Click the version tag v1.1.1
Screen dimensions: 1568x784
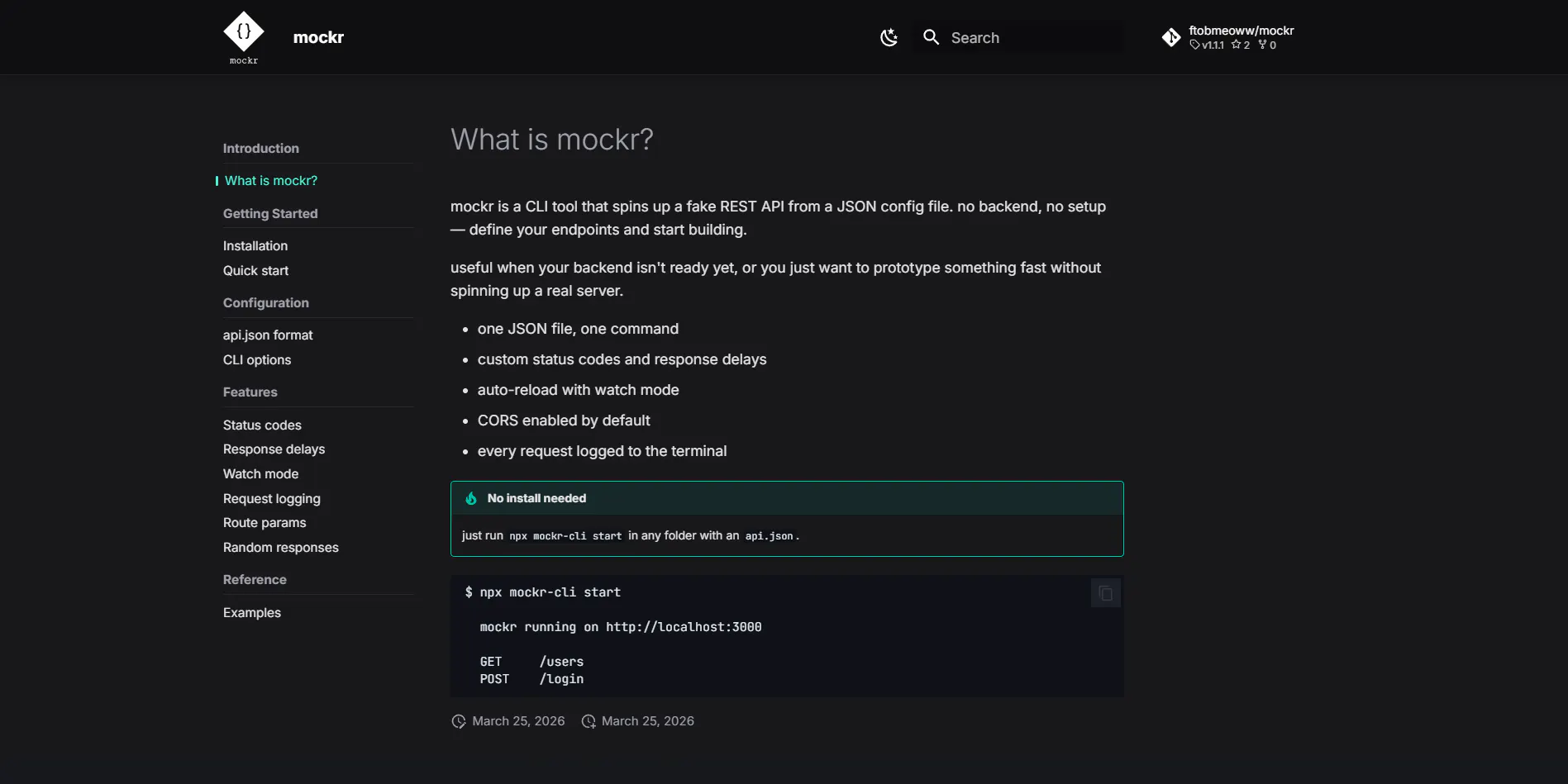[x=1208, y=45]
